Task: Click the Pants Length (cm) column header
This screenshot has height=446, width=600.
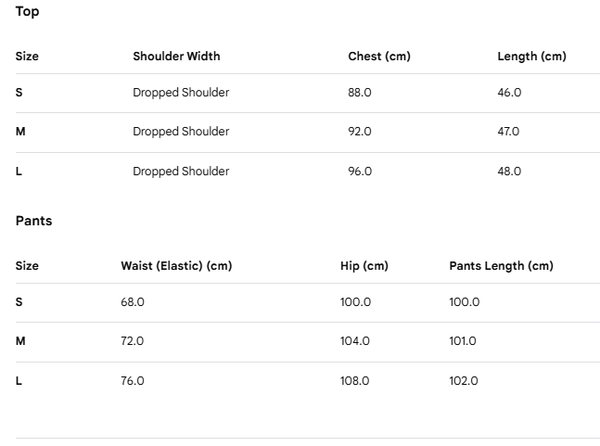Action: tap(501, 266)
